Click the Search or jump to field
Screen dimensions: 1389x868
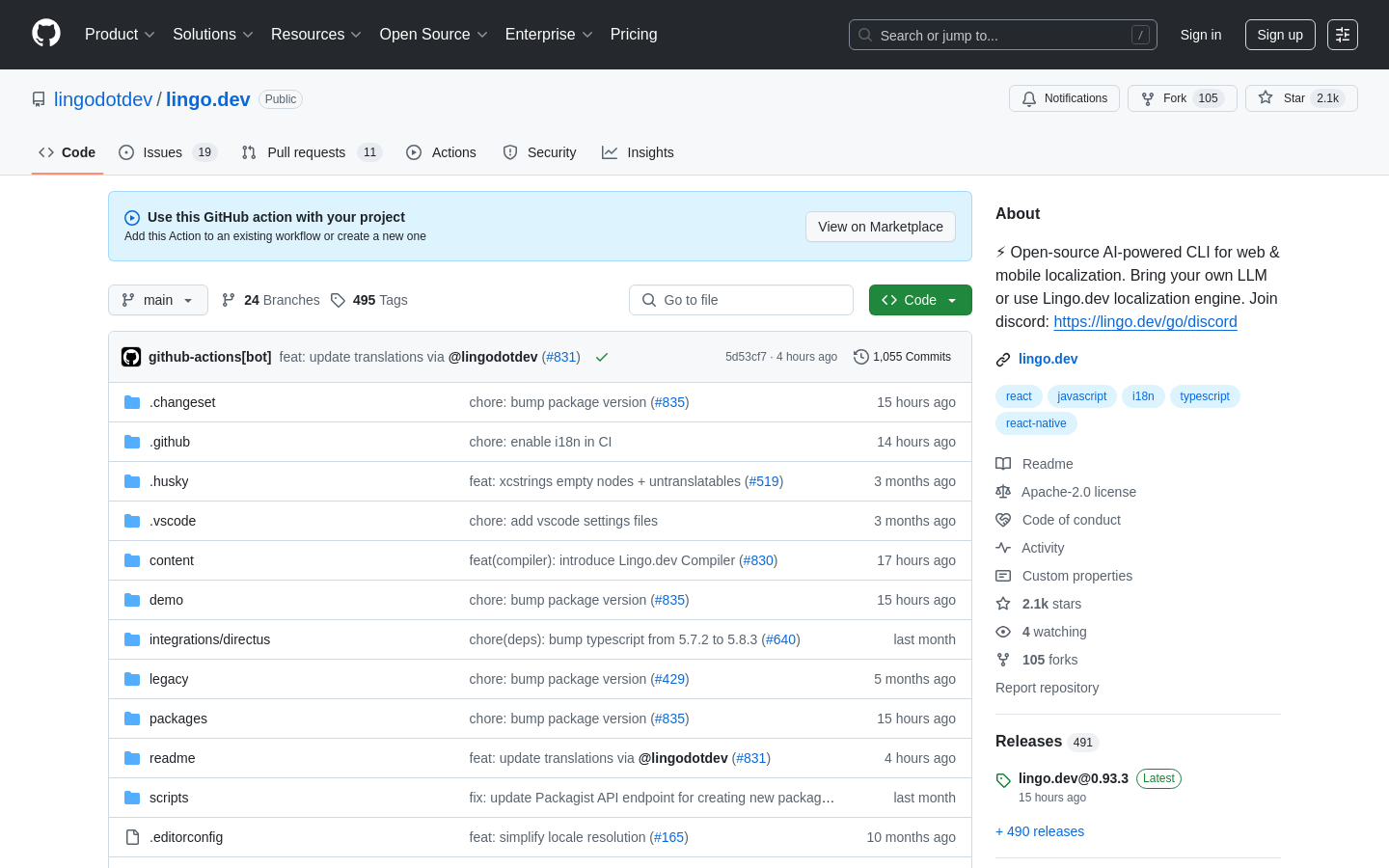[x=1003, y=35]
